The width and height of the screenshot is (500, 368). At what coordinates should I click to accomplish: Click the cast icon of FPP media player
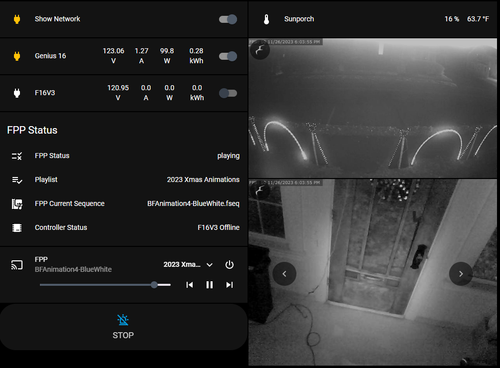(17, 265)
